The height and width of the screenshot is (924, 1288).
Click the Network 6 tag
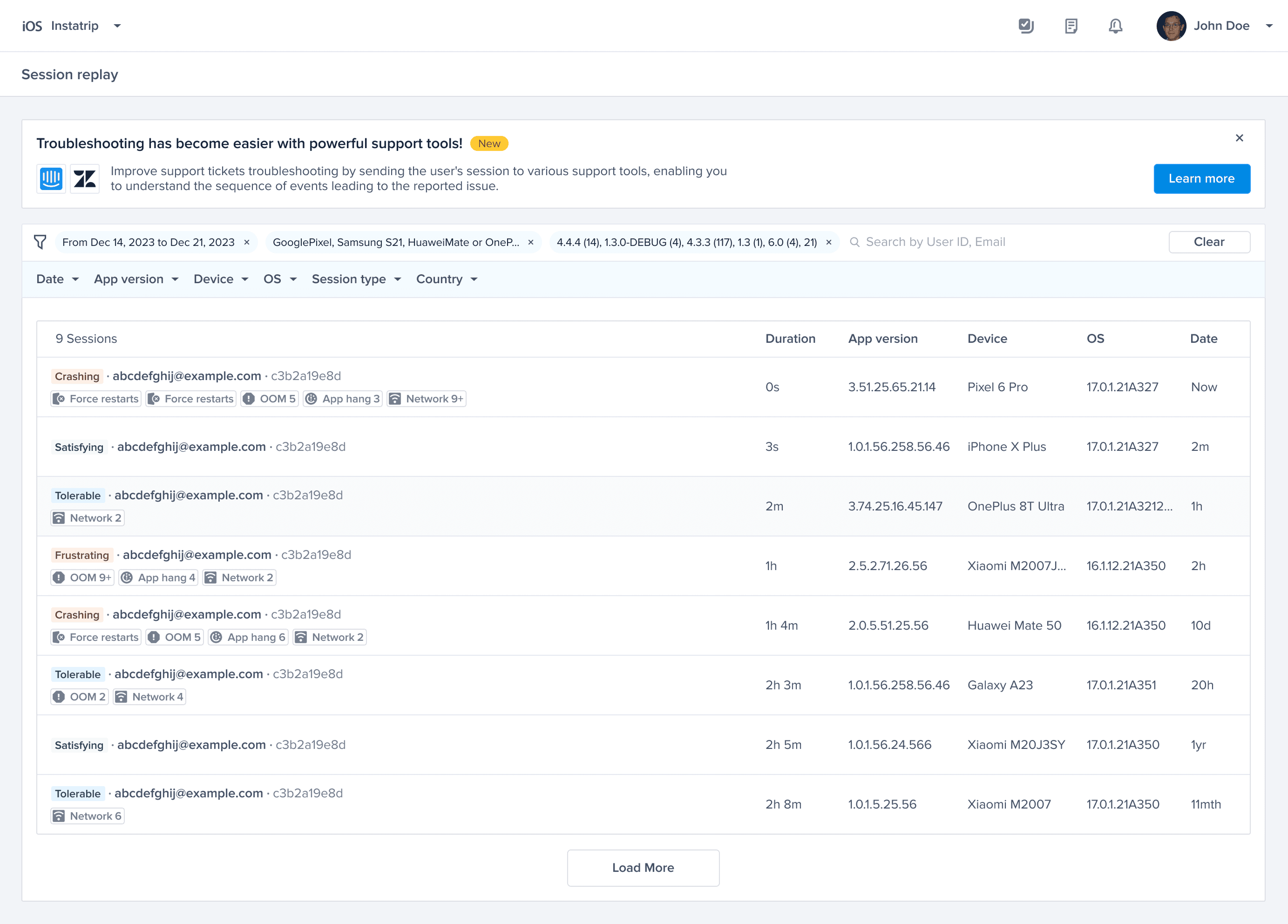88,816
